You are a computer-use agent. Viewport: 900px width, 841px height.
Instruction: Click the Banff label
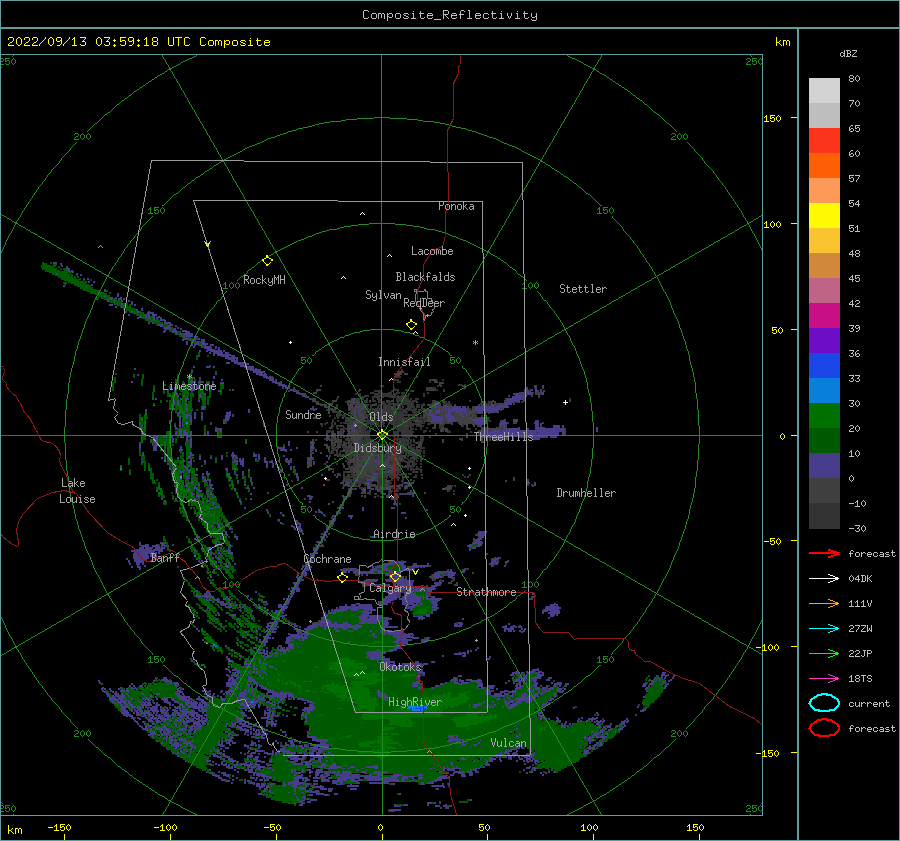tap(165, 557)
